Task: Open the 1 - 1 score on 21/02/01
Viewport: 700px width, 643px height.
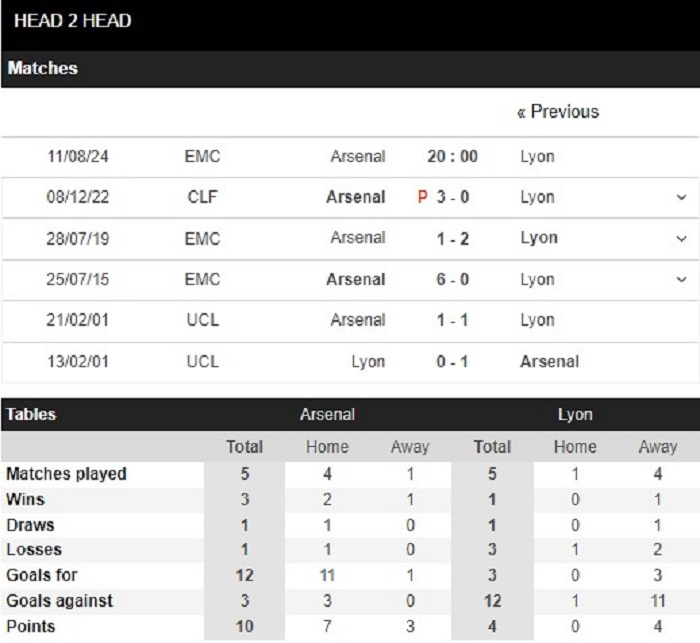Action: point(453,320)
